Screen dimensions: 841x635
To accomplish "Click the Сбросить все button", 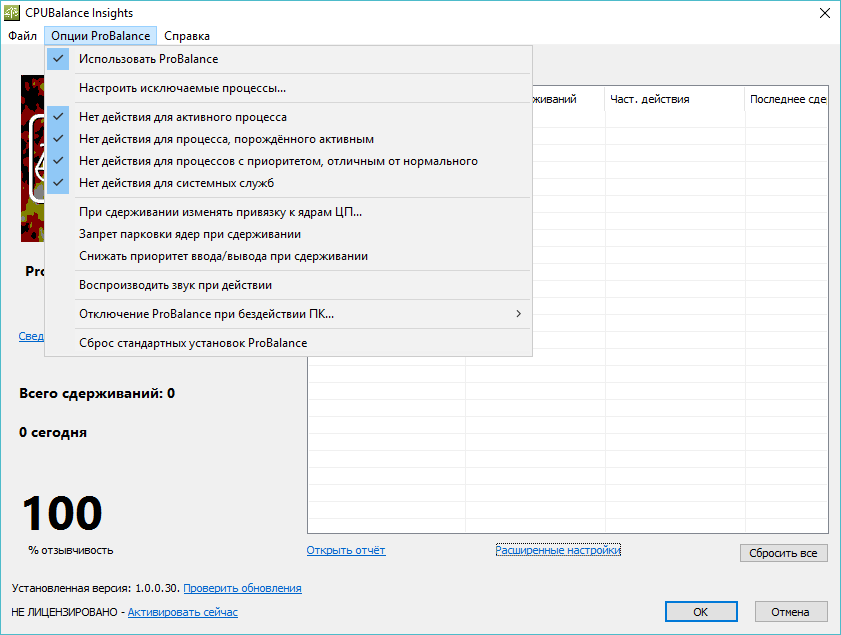I will (783, 553).
